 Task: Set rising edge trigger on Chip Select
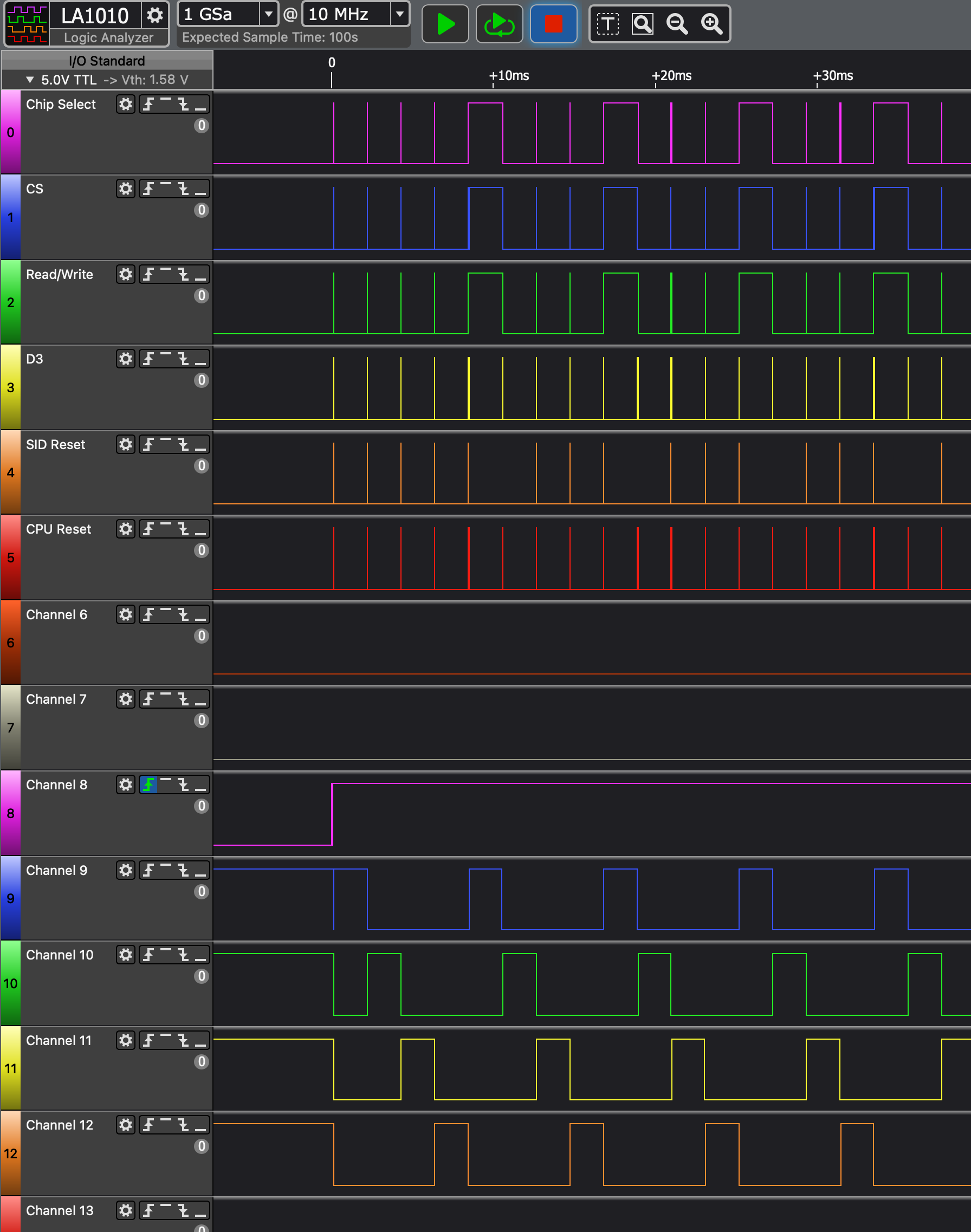click(148, 105)
